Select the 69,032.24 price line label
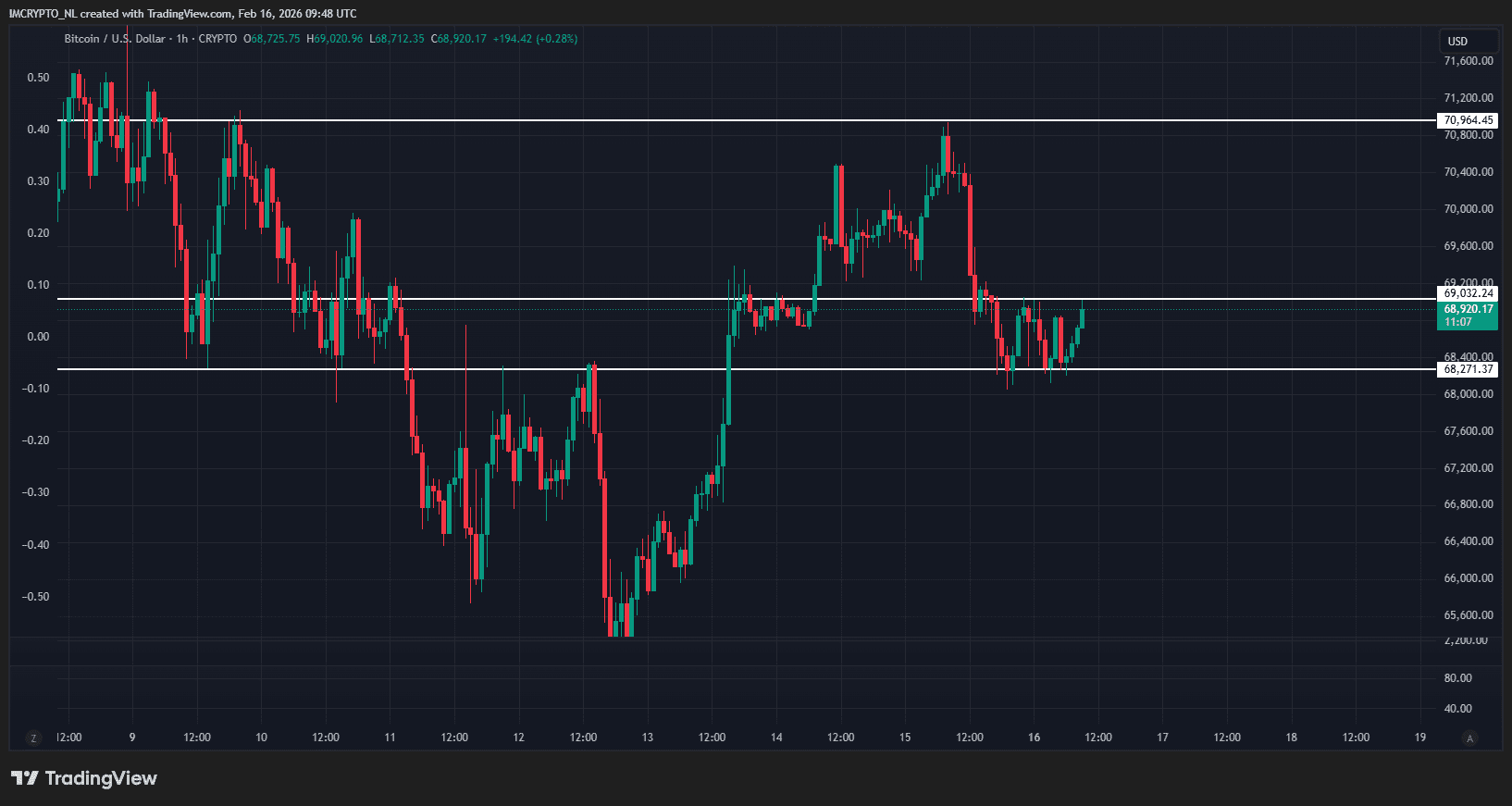1512x806 pixels. click(x=1468, y=293)
